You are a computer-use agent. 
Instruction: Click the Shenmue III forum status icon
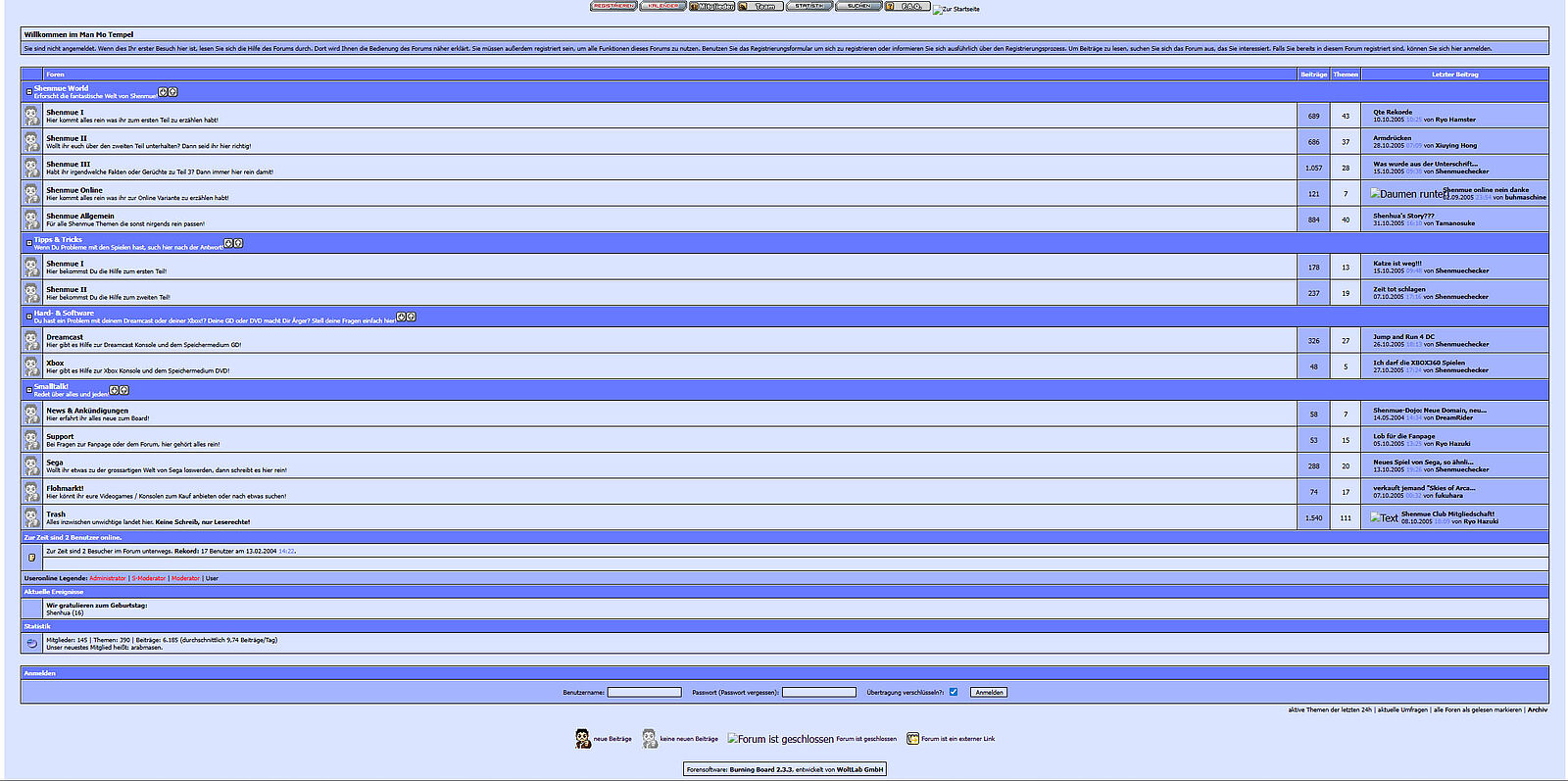(31, 168)
